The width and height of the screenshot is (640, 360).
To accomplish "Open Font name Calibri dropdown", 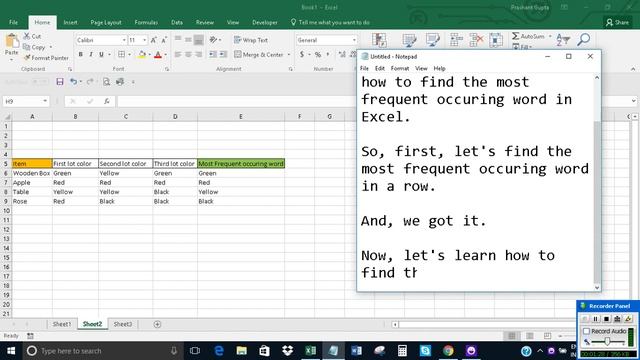I will click(124, 40).
